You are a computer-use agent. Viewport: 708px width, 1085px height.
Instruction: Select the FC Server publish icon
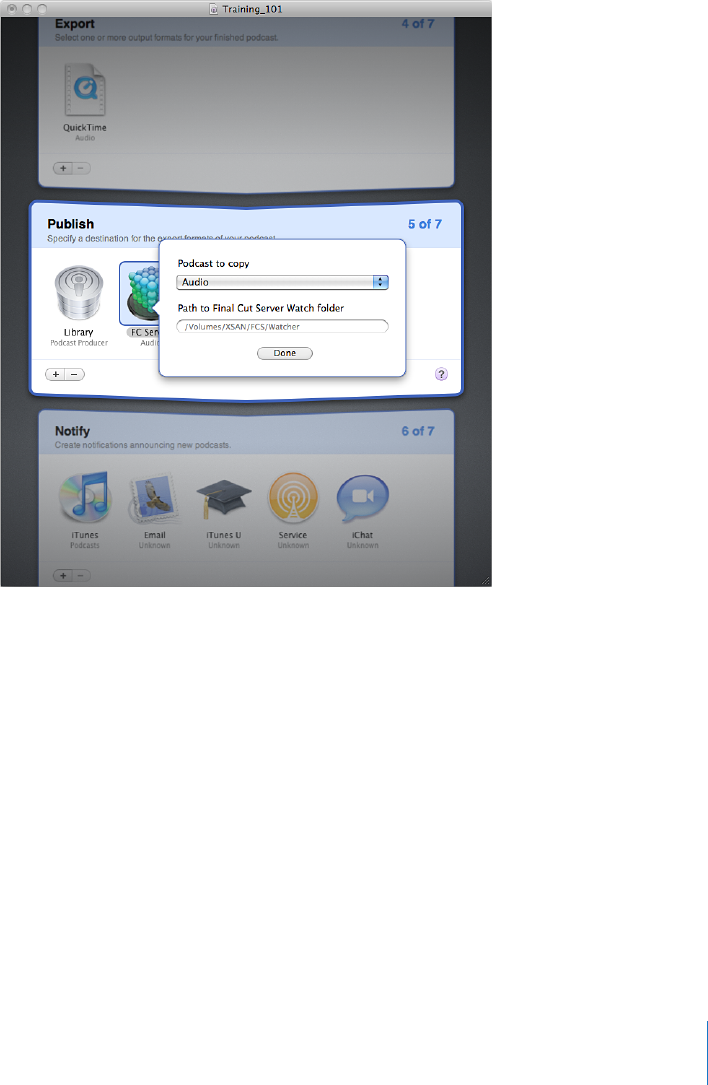(139, 293)
